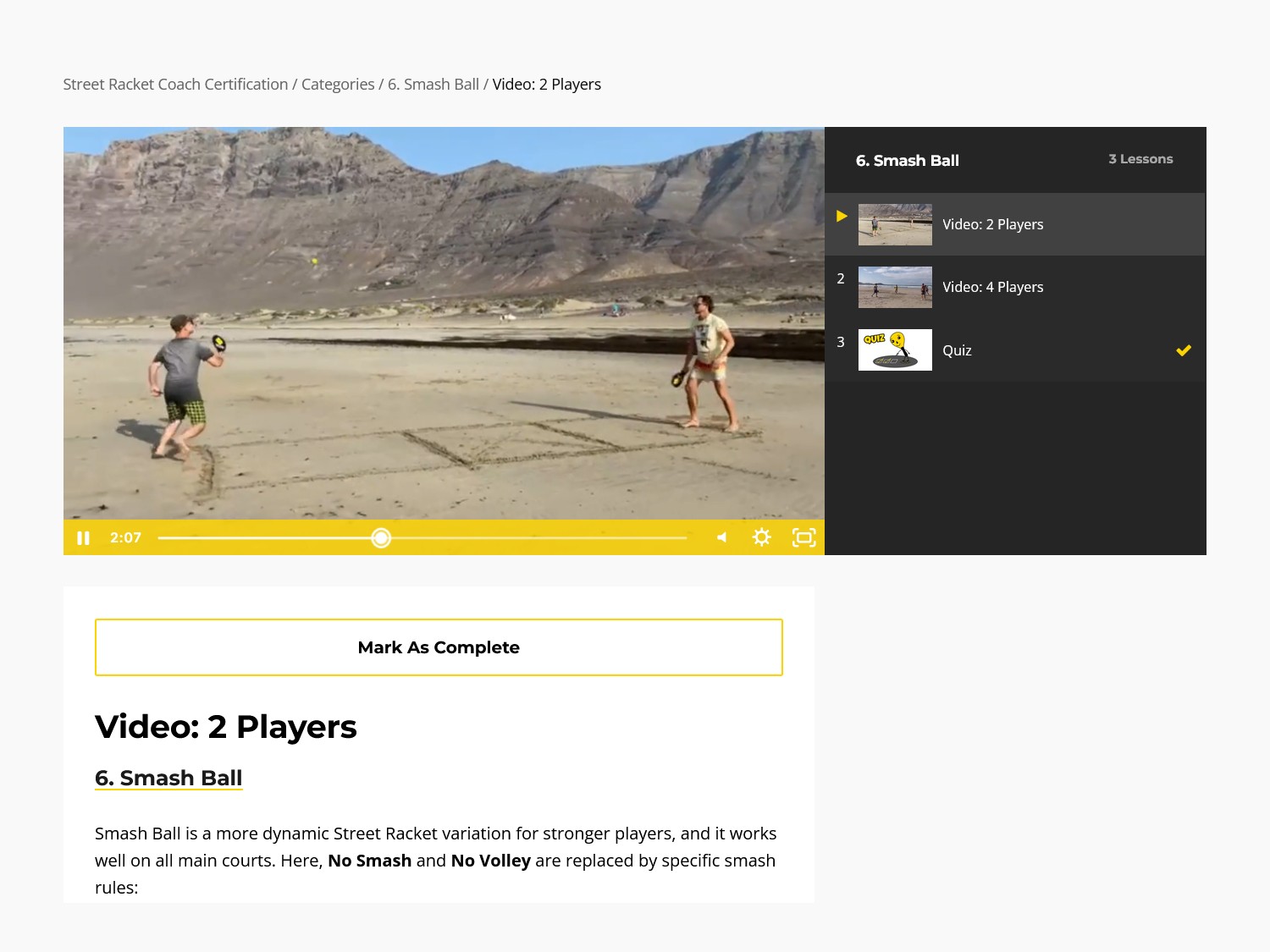Select the Quiz lesson title
1270x952 pixels.
pyautogui.click(x=957, y=350)
